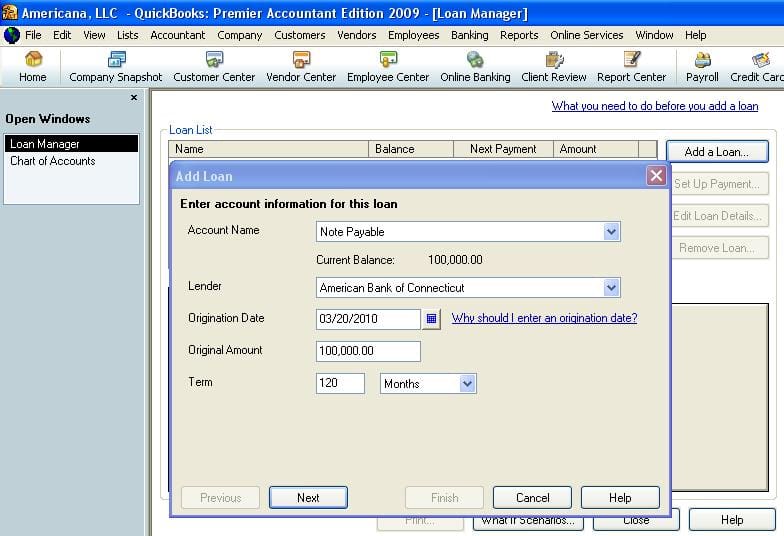Click the Original Amount input field
Image resolution: width=784 pixels, height=536 pixels.
coord(368,351)
